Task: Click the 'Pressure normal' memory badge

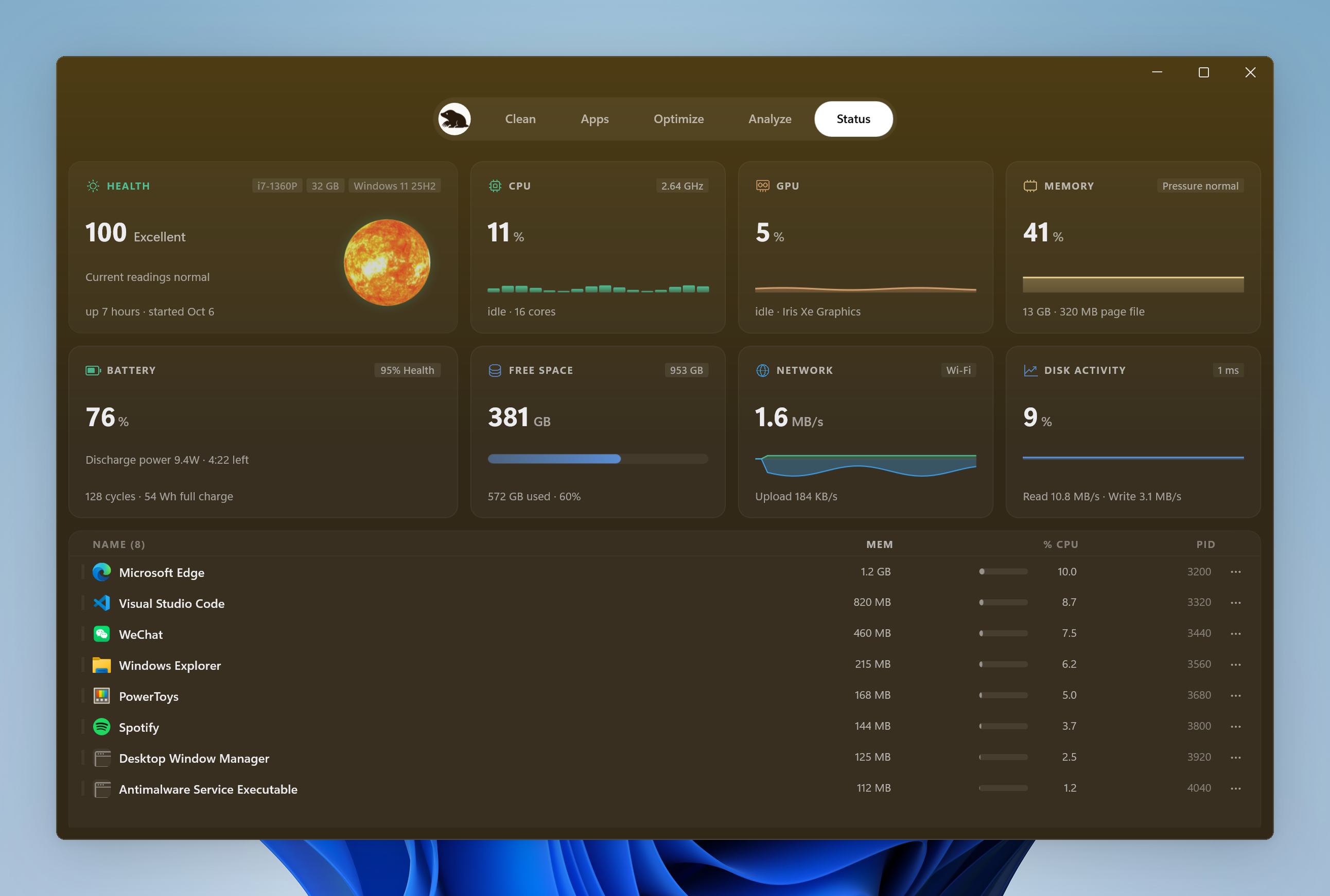Action: 1200,186
